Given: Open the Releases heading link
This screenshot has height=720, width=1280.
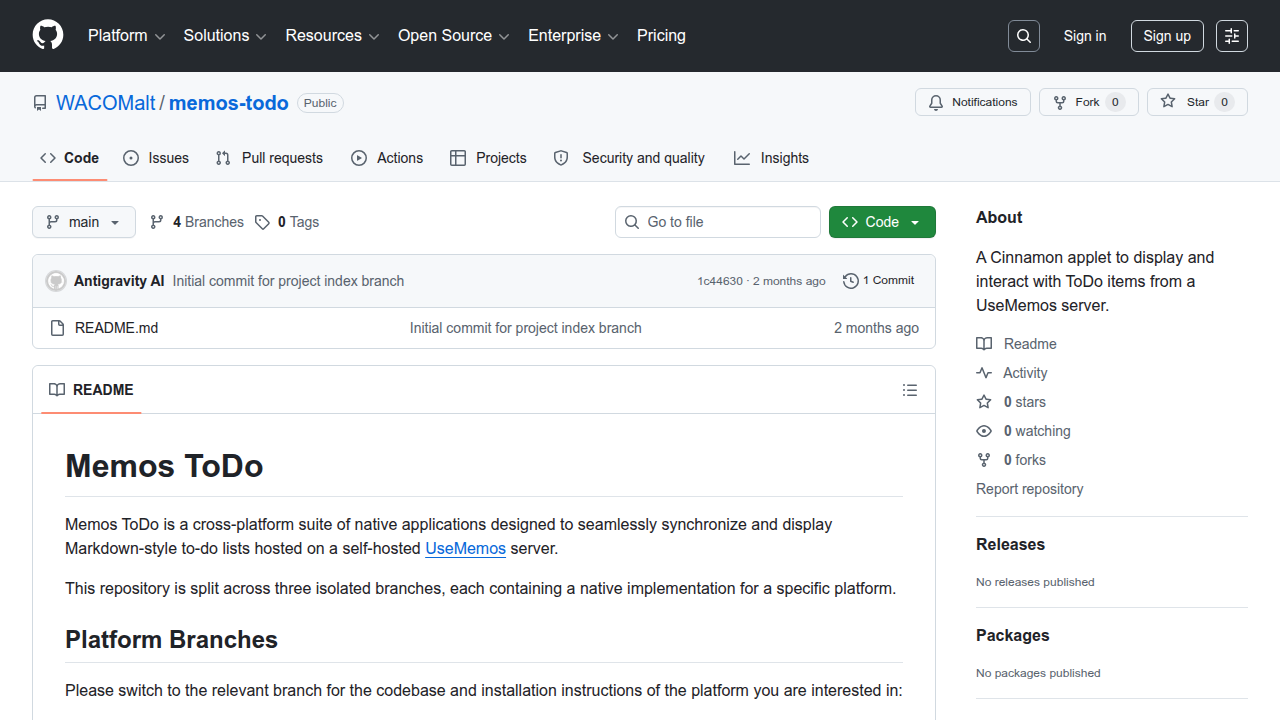Looking at the screenshot, I should [x=1010, y=545].
